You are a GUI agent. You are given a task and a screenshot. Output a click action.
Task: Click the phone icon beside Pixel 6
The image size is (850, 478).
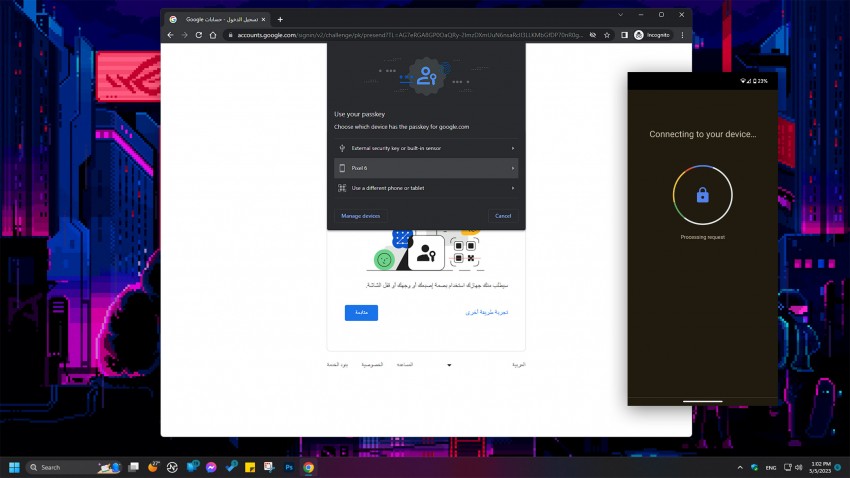(x=342, y=168)
